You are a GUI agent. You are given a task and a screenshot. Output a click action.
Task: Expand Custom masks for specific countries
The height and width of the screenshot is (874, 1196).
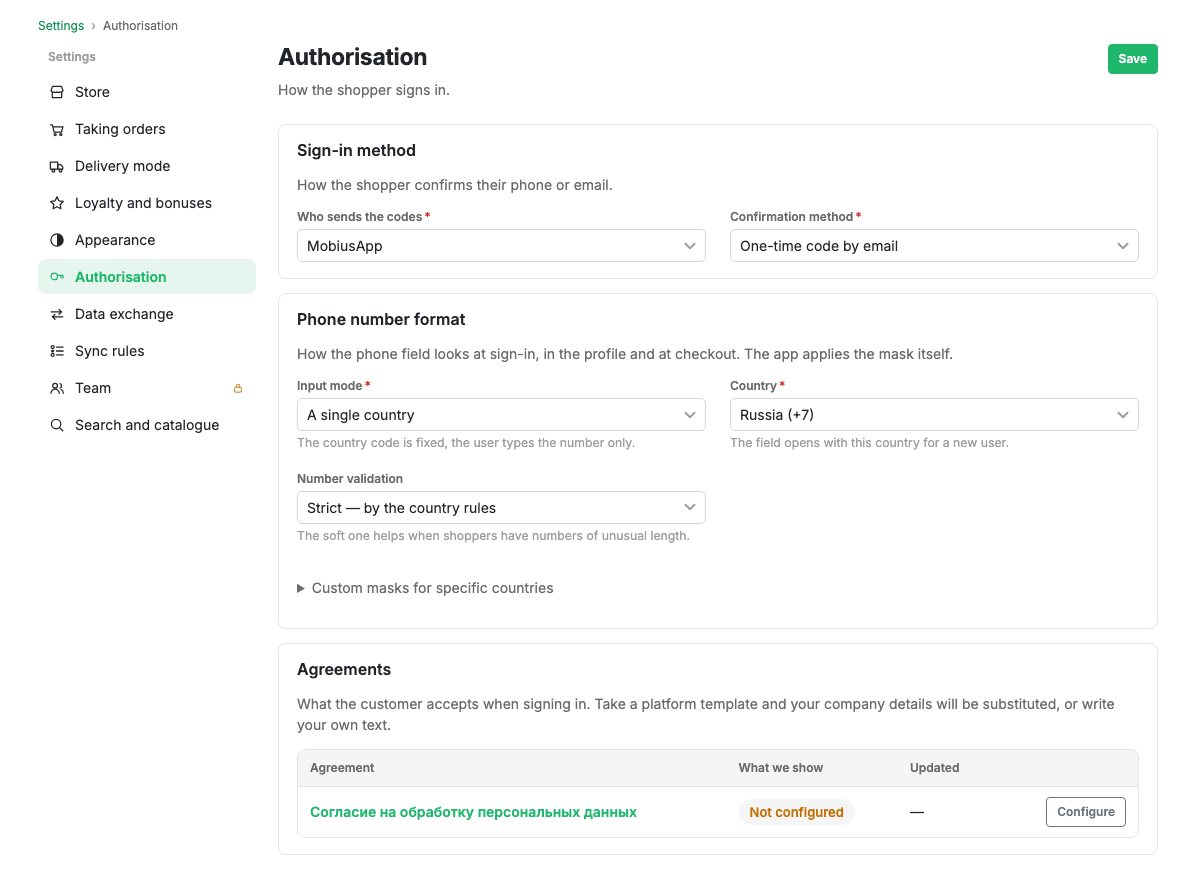coord(425,588)
